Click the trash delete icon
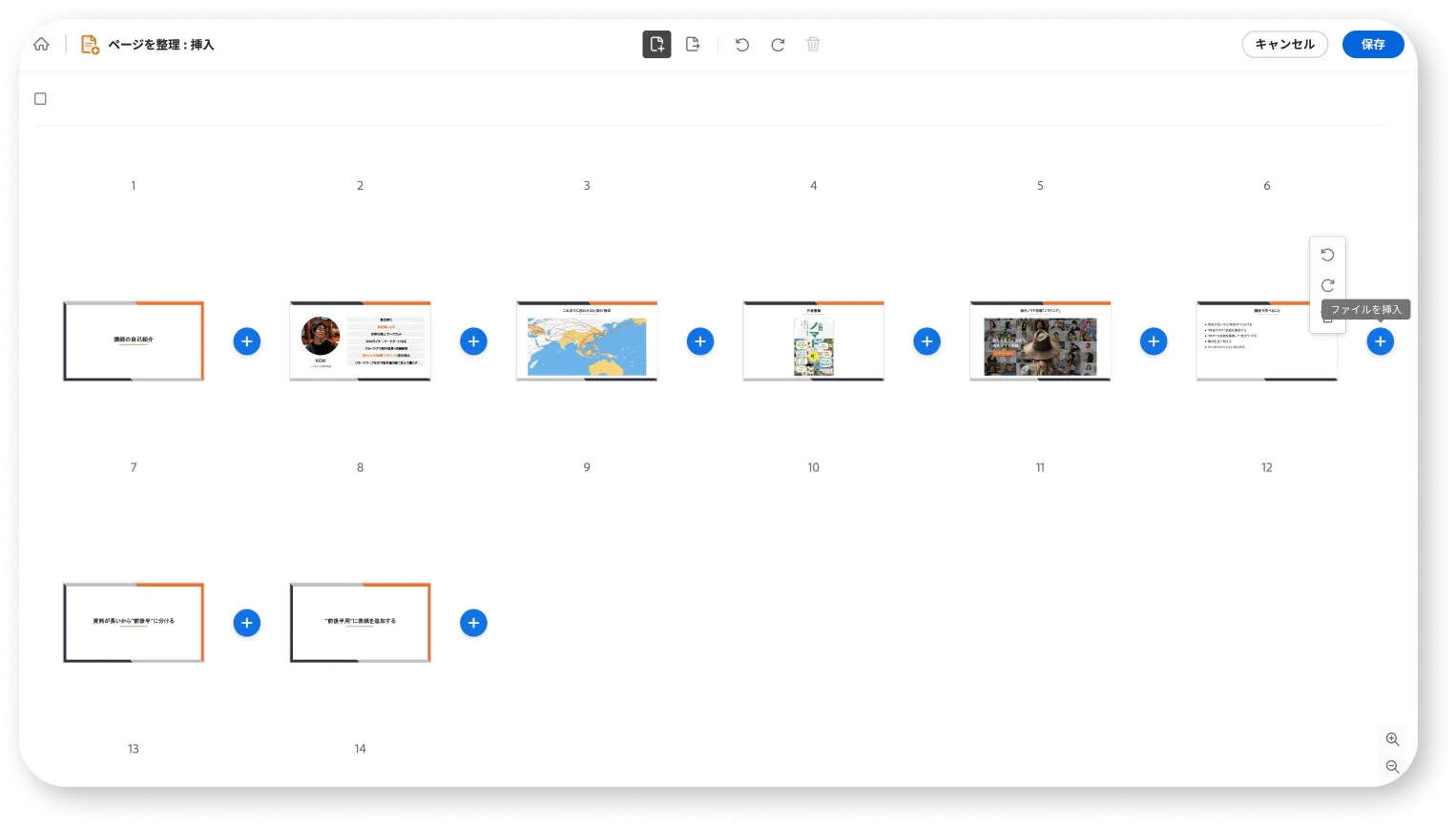This screenshot has width=1456, height=825. click(813, 44)
